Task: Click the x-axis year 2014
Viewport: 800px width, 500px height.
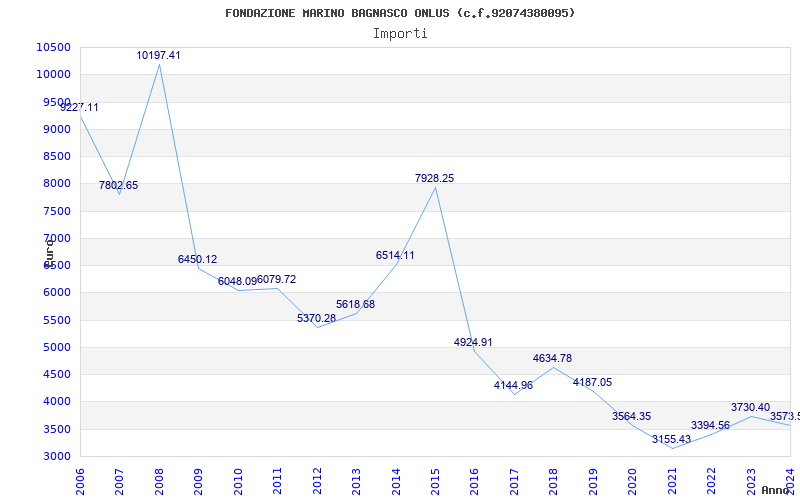Action: (x=396, y=481)
